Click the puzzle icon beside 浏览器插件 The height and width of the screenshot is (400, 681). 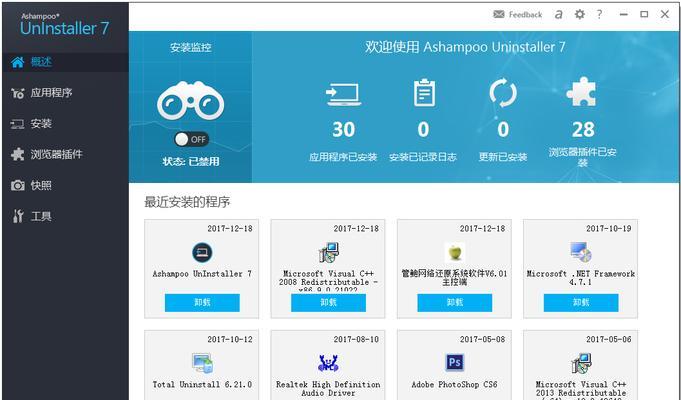[17, 155]
